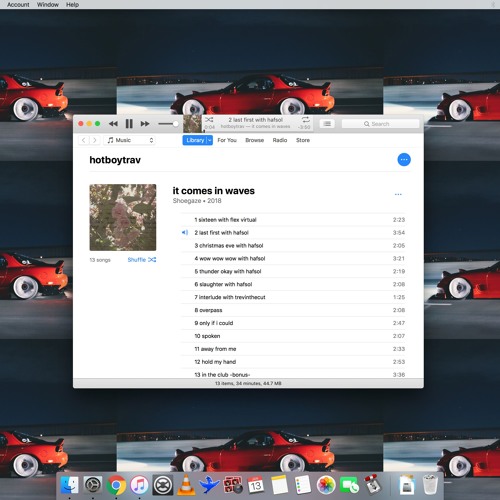The width and height of the screenshot is (500, 500).
Task: Open the Music media picker dropdown
Action: tap(130, 140)
